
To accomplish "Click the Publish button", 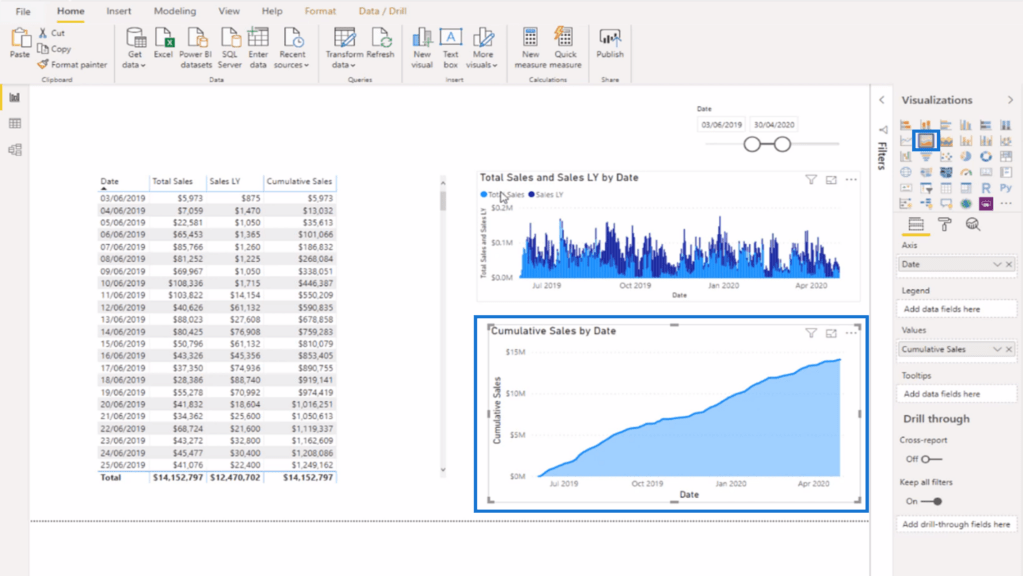I will [x=610, y=44].
